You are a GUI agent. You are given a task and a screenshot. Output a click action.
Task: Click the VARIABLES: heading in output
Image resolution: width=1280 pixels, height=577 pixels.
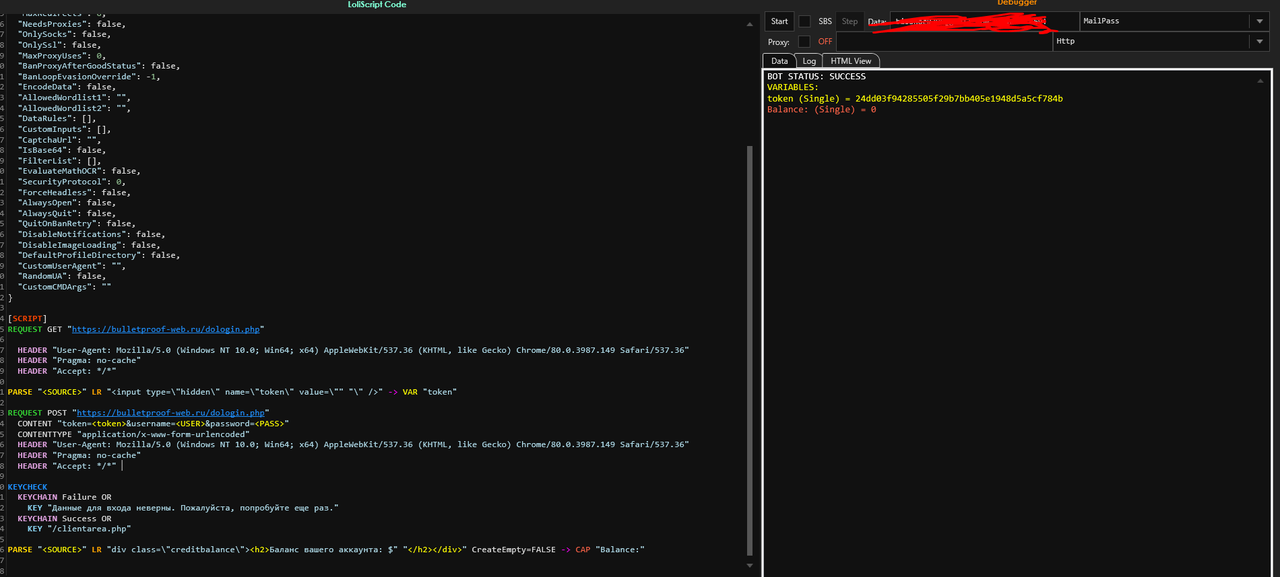tap(792, 87)
